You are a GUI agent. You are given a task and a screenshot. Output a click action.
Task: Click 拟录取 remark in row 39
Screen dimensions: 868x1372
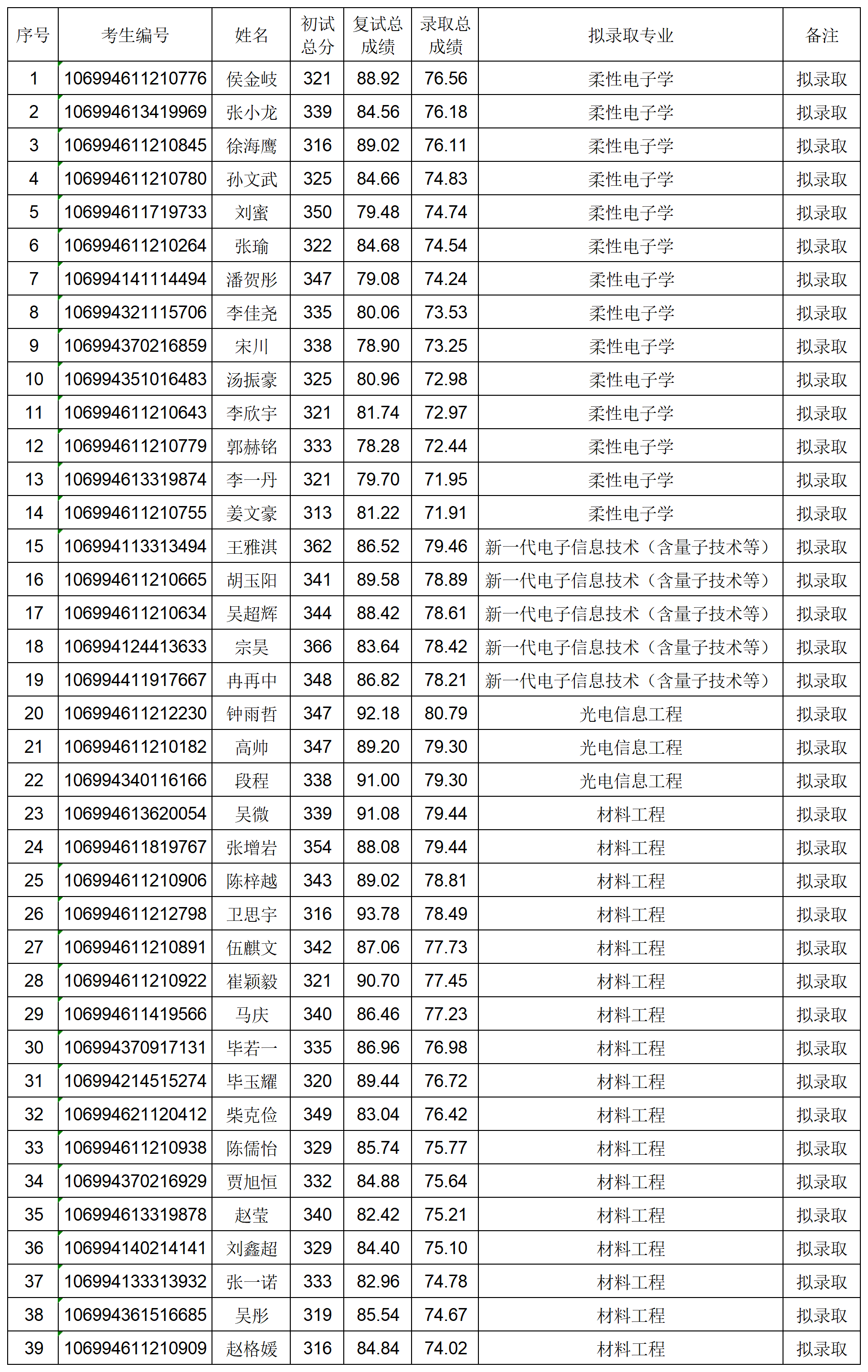click(821, 1349)
